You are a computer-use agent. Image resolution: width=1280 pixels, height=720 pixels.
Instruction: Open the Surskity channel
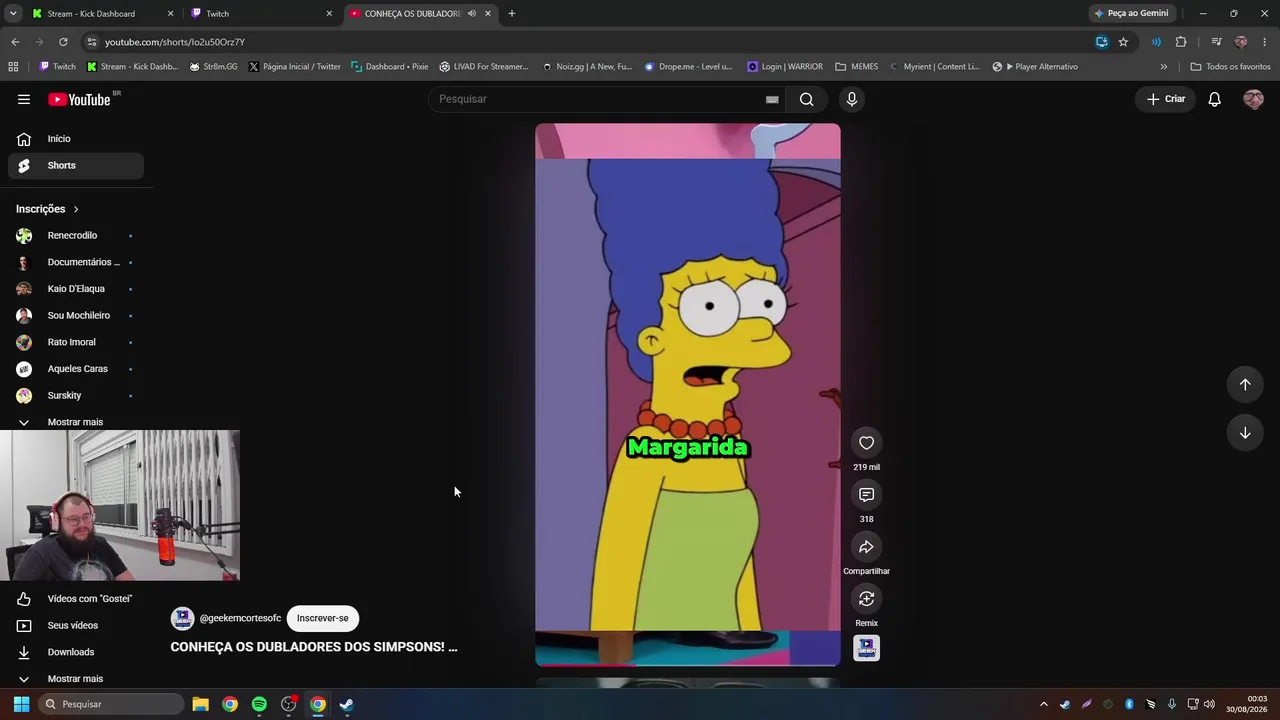76,396
